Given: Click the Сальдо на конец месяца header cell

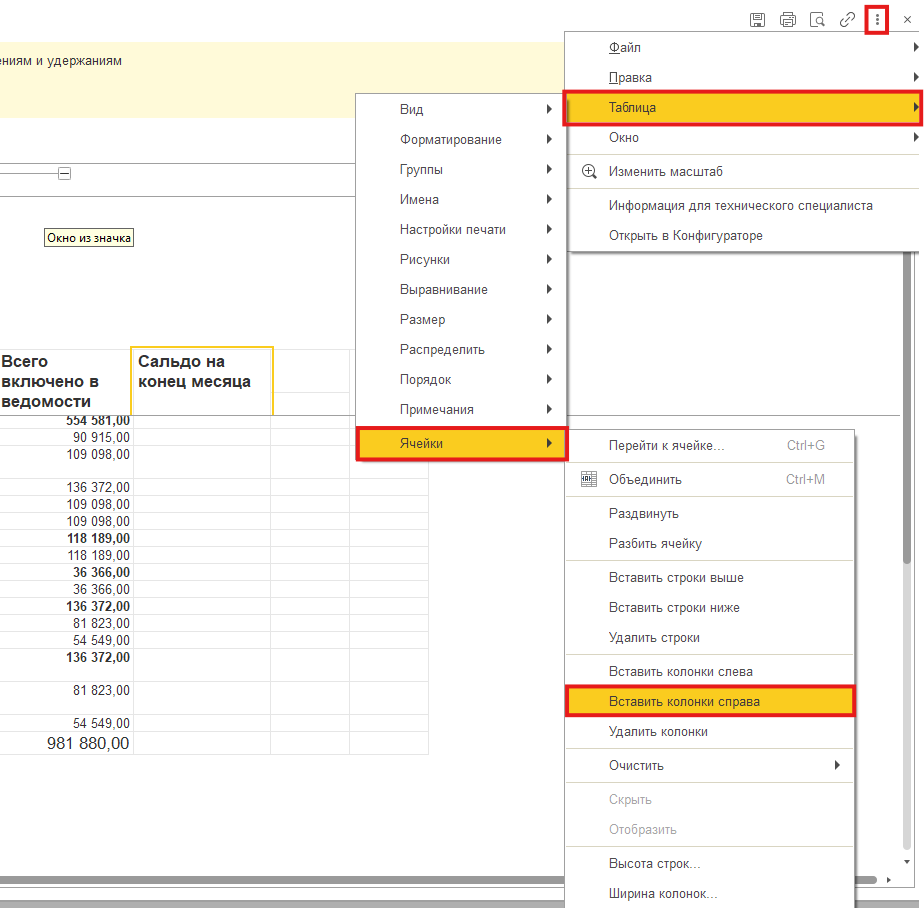Looking at the screenshot, I should coord(202,381).
